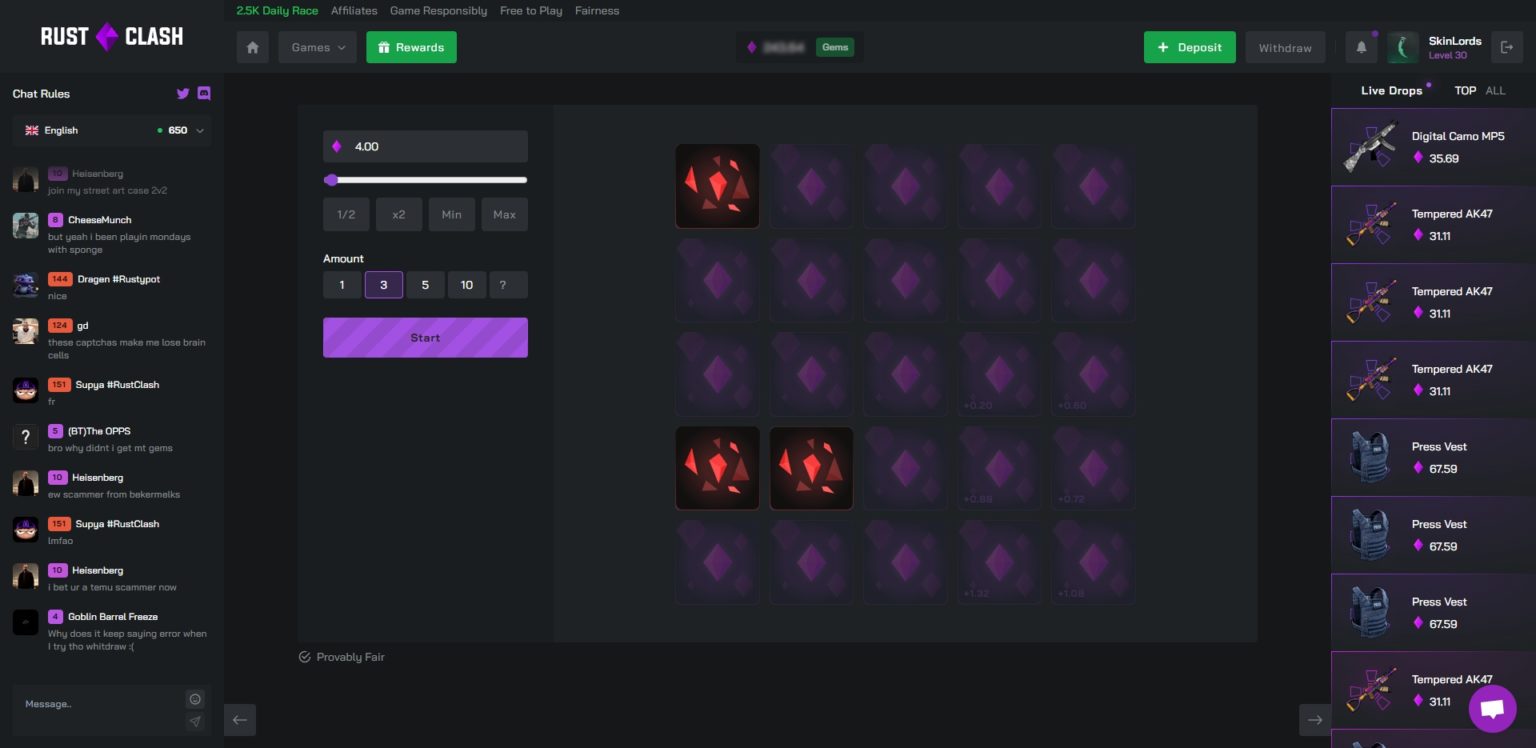
Task: Select amount 1 mines option
Action: pyautogui.click(x=342, y=285)
